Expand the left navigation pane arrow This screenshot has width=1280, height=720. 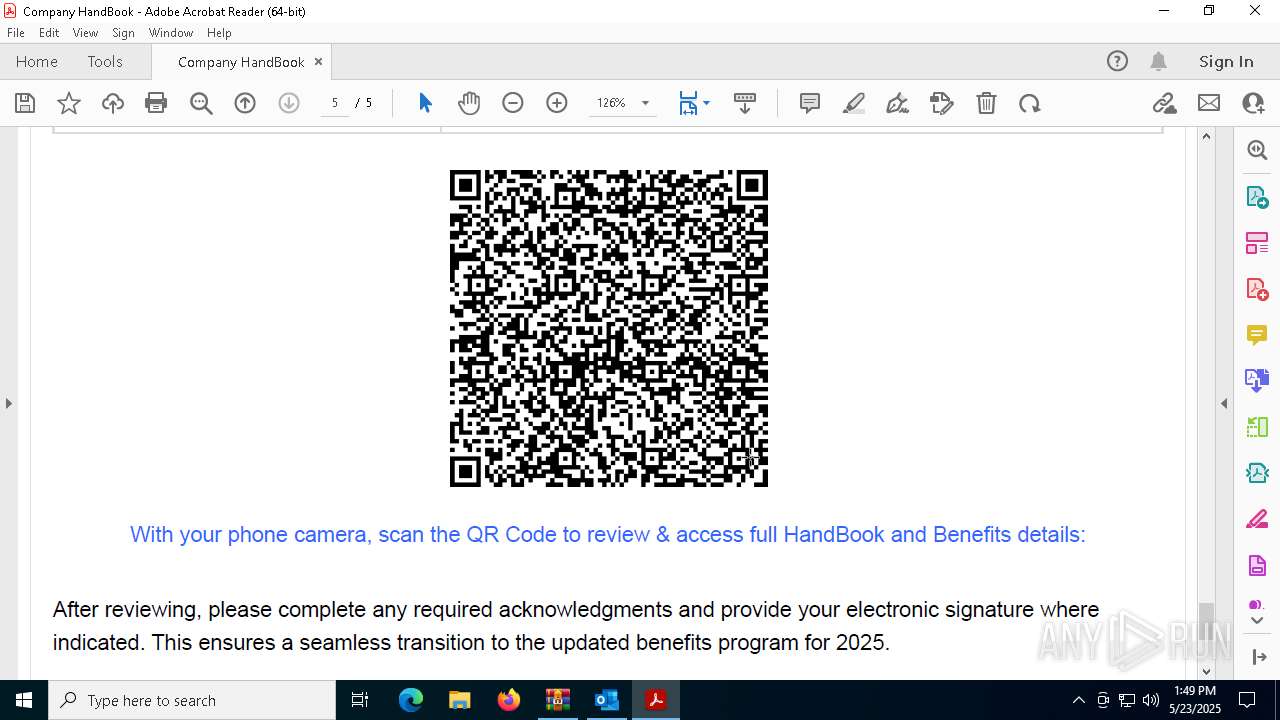[9, 403]
